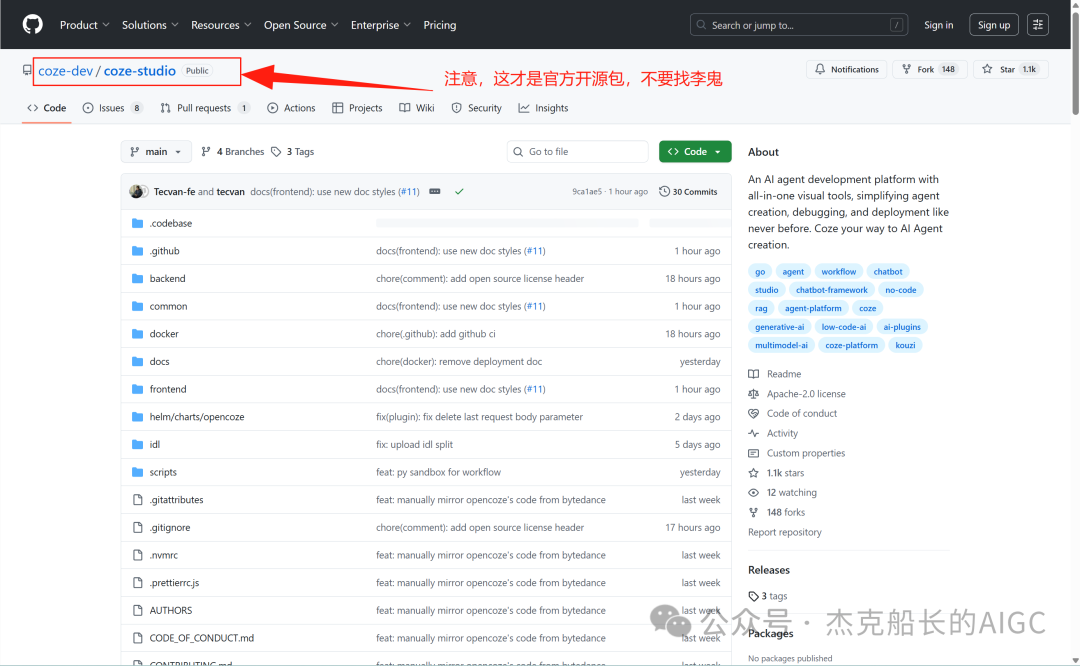Open the .prettierrc.js file
Screen dimensions: 1080x666
(x=174, y=583)
